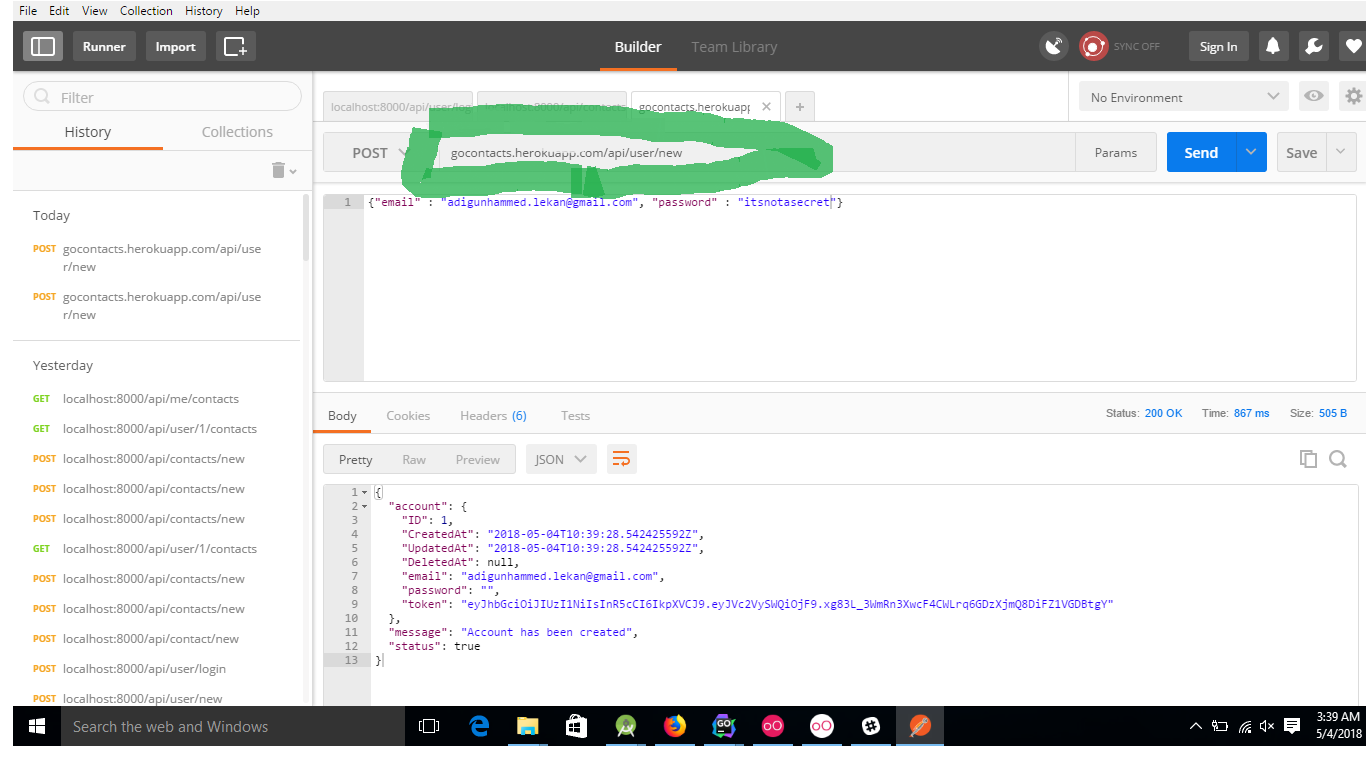Viewport: 1366px width, 768px height.
Task: Open Firefox from taskbar
Action: [675, 726]
